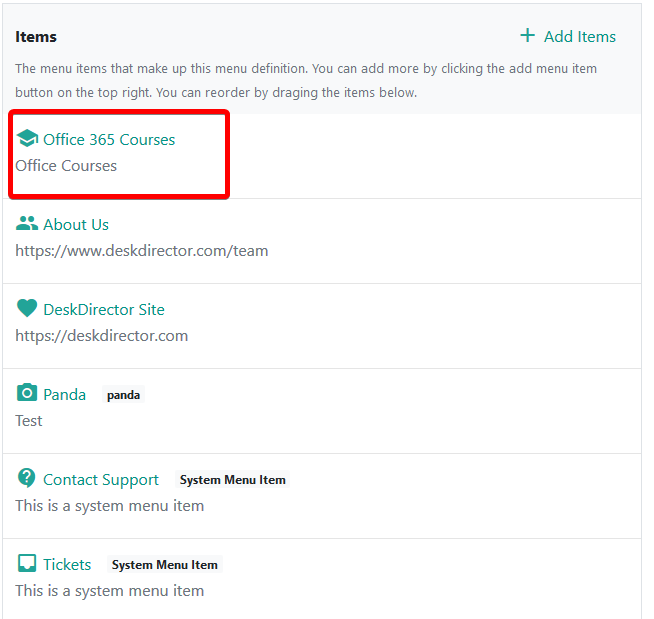654x619 pixels.
Task: Open the DeskDirector Site menu item
Action: tap(104, 310)
